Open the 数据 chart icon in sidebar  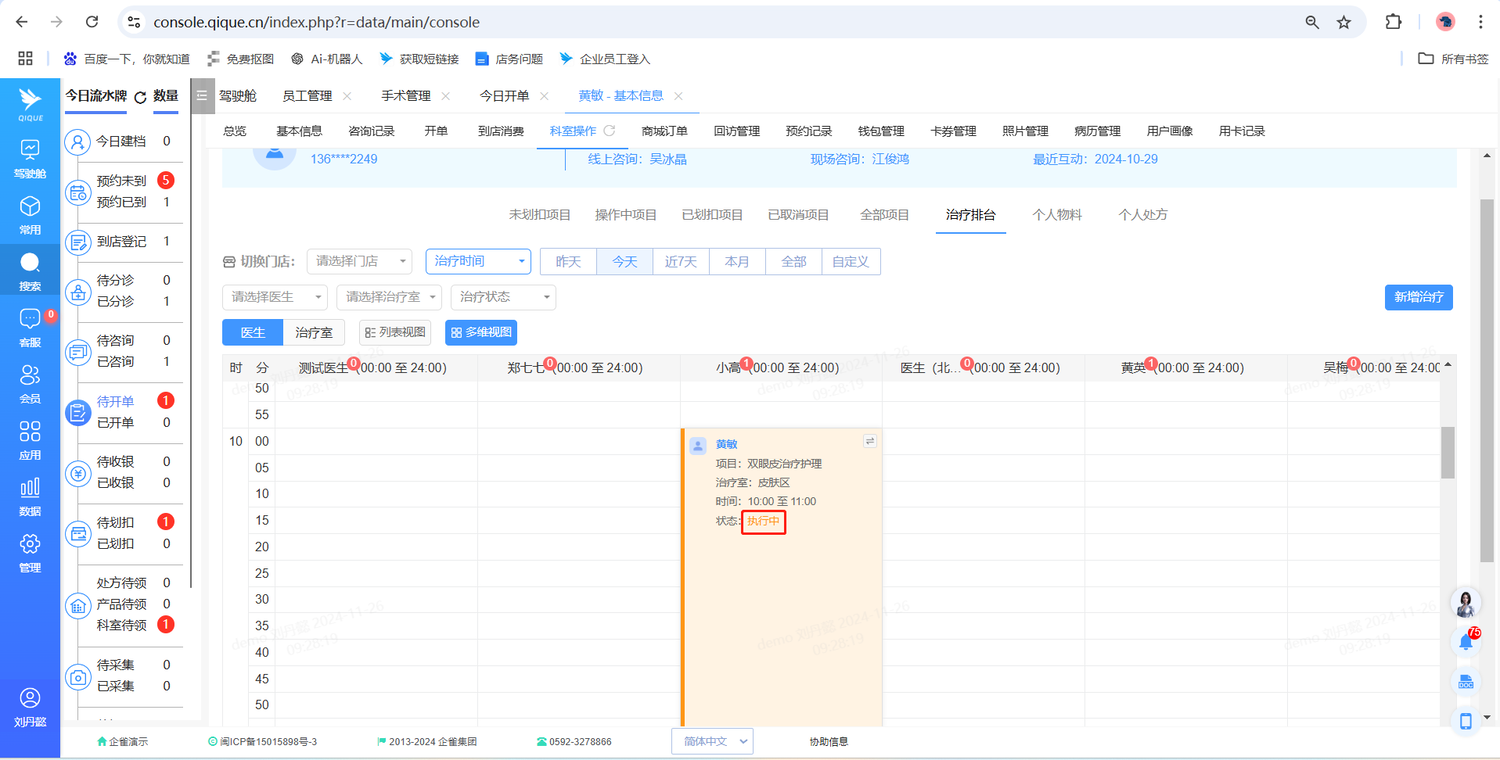(x=30, y=489)
